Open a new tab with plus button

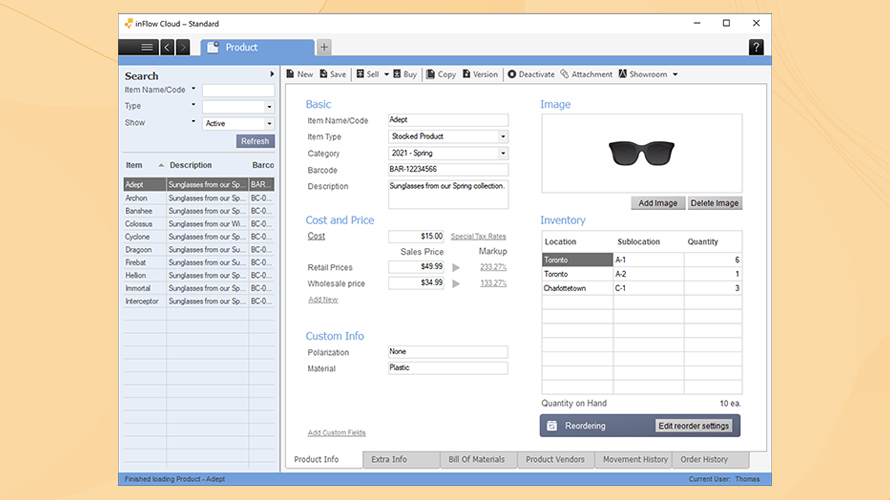point(324,47)
